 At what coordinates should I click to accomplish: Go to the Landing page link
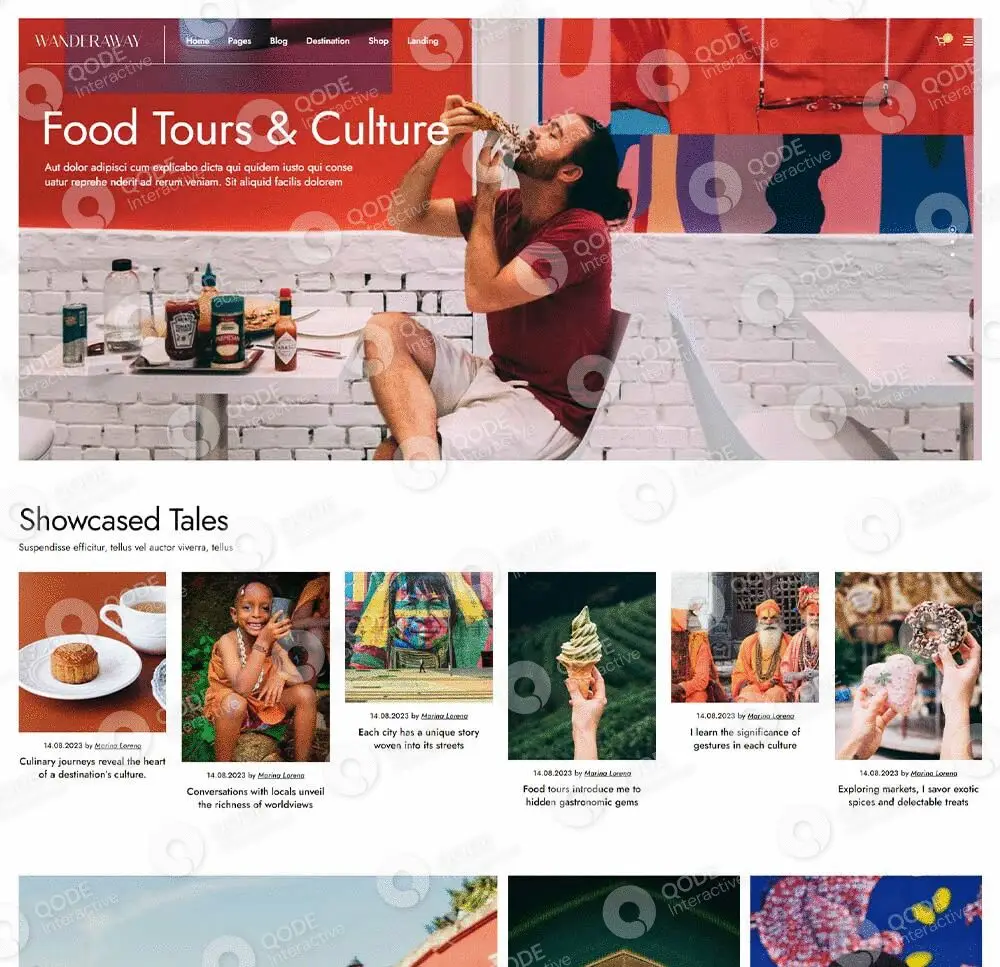pyautogui.click(x=423, y=41)
